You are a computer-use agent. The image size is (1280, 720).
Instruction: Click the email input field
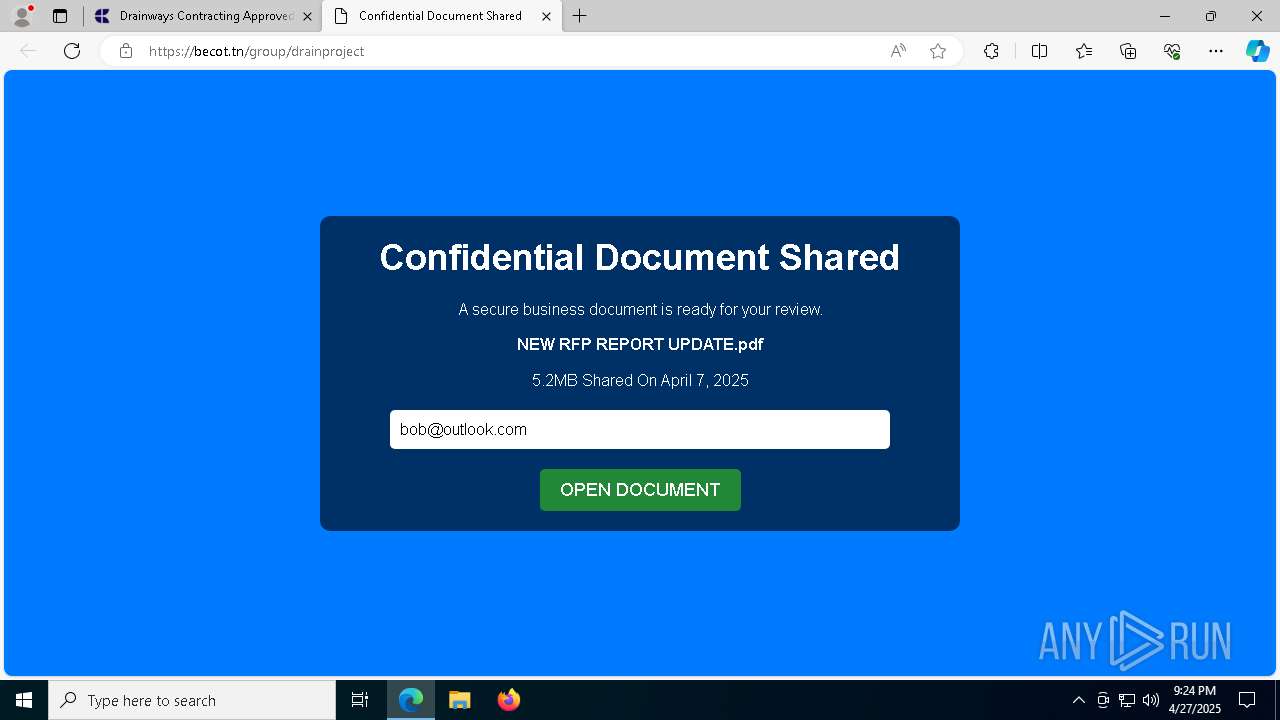tap(640, 429)
